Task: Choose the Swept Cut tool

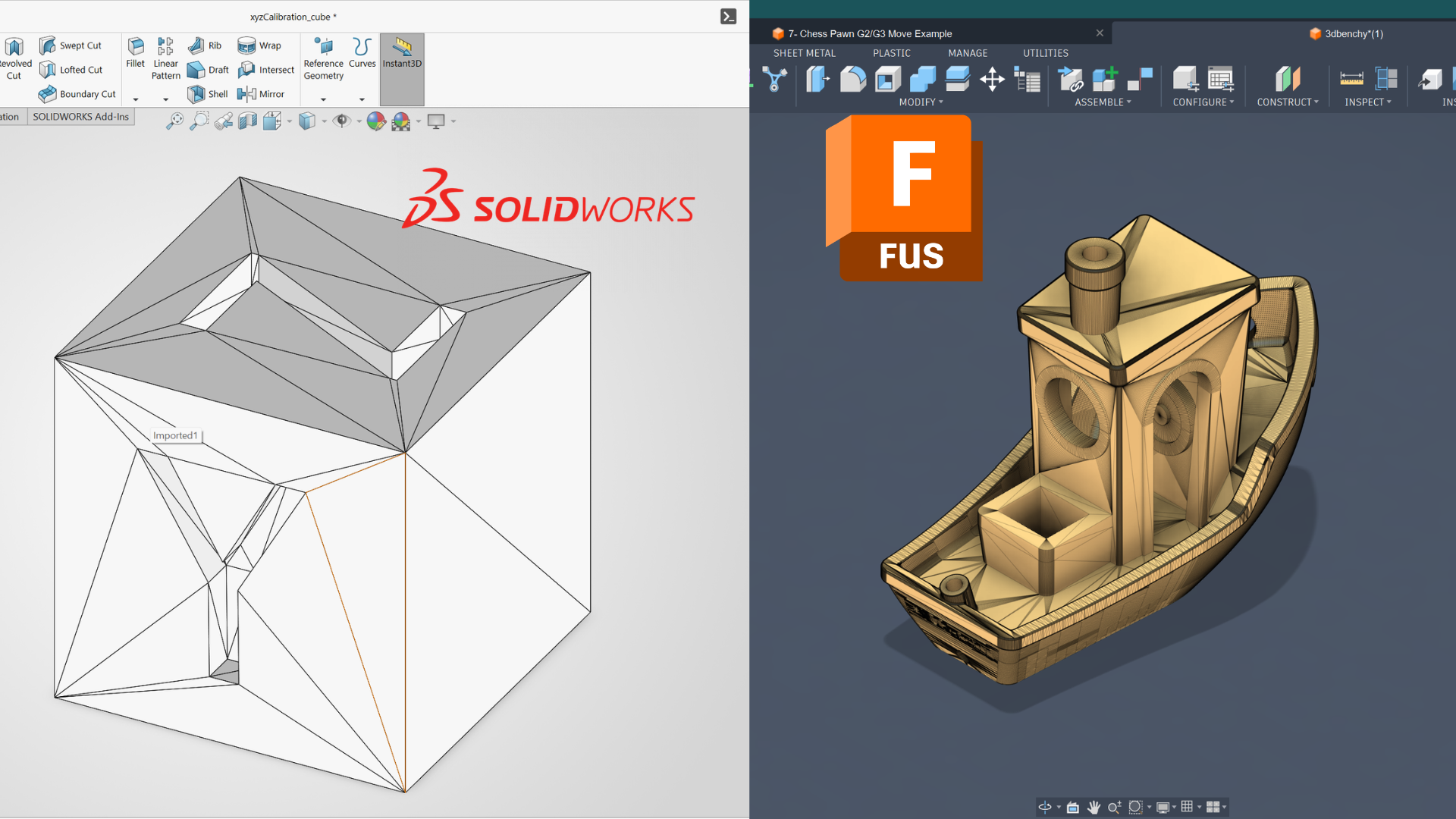Action: pos(71,45)
